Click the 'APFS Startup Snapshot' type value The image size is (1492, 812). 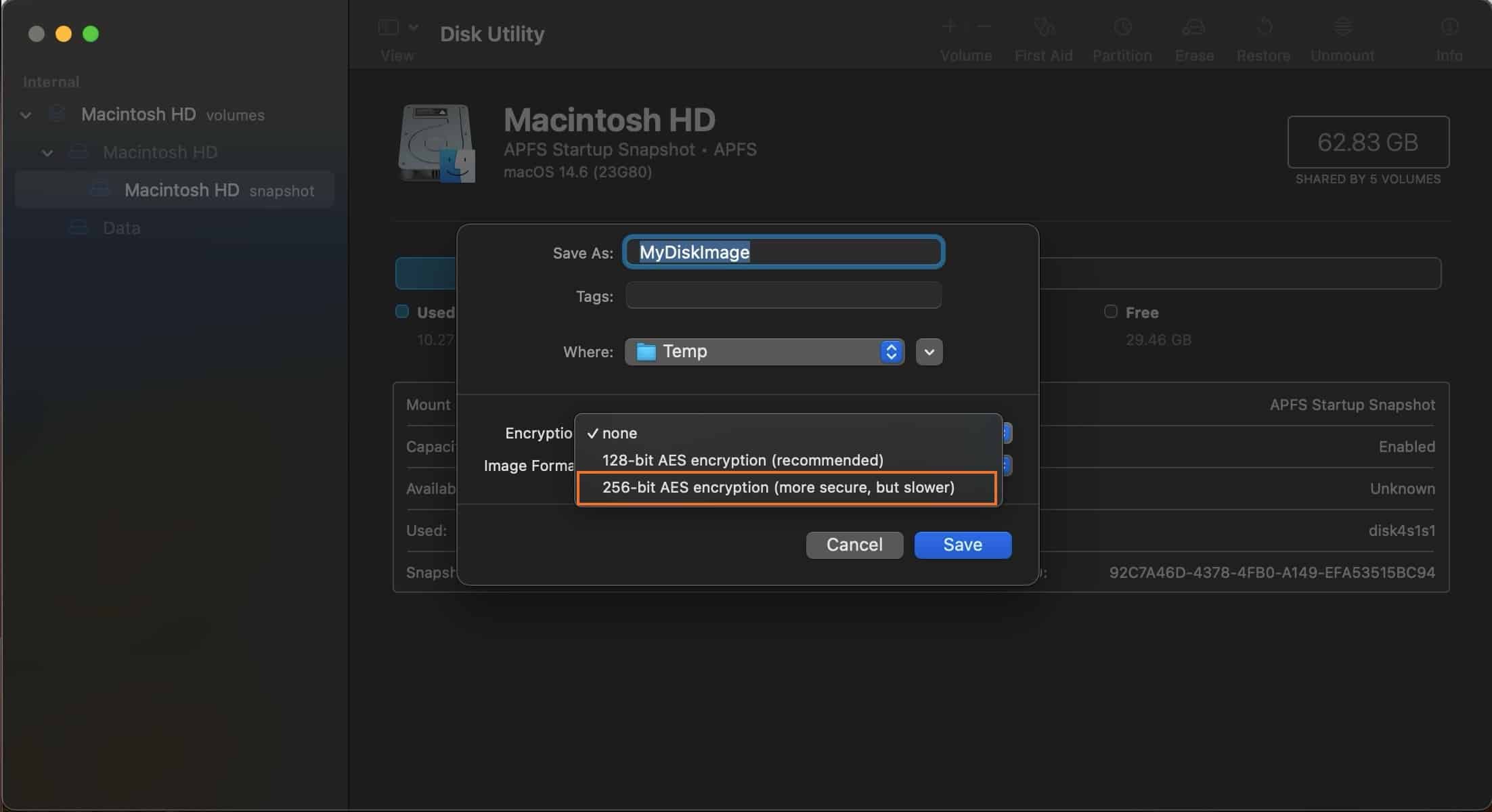(1352, 405)
